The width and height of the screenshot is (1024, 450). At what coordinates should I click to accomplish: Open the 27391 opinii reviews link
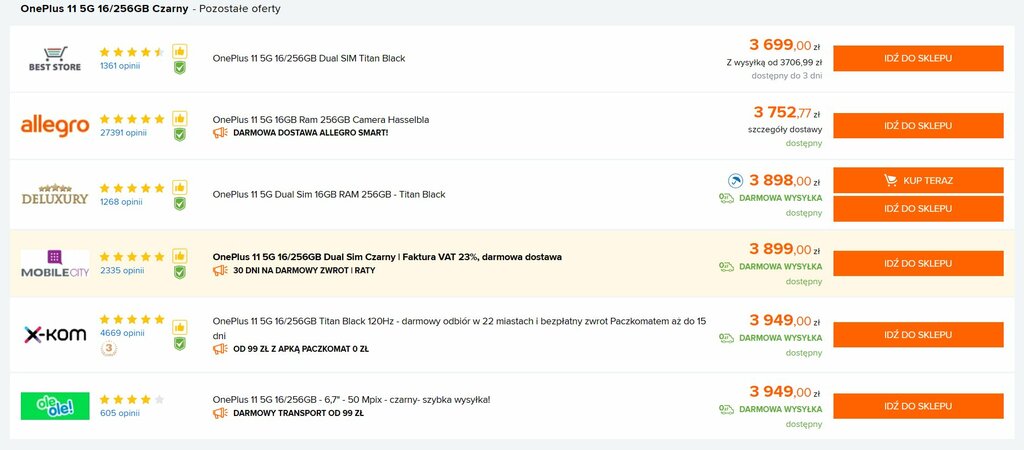coord(123,133)
